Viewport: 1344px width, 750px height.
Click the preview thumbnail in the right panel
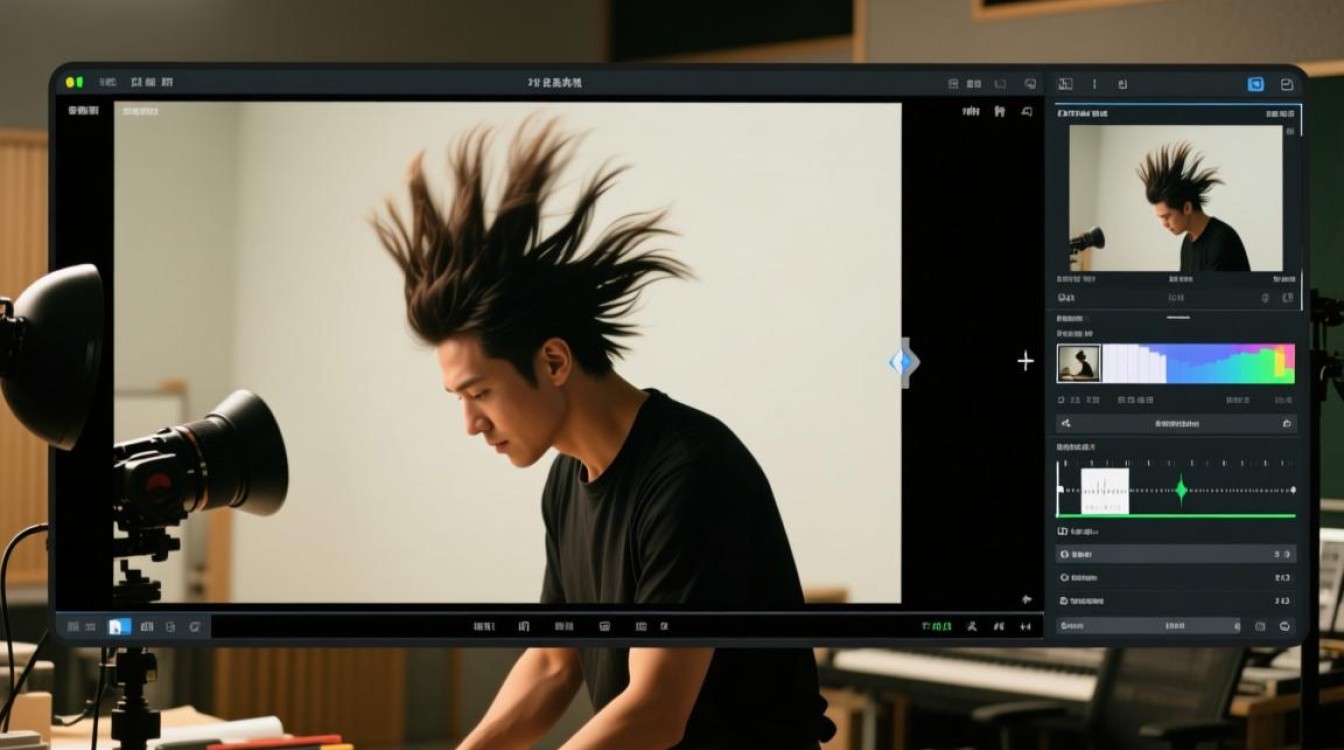click(1175, 198)
